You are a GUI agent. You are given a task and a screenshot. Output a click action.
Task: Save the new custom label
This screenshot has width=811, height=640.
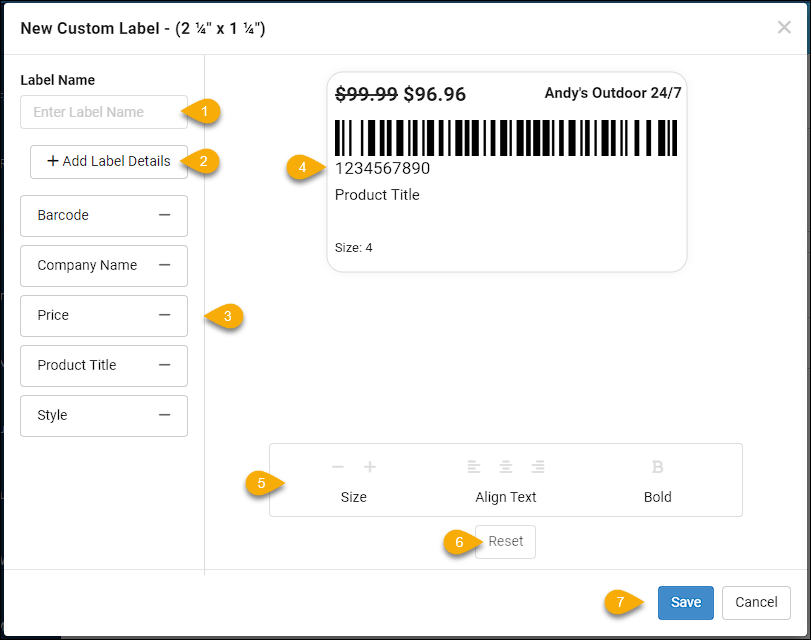685,602
